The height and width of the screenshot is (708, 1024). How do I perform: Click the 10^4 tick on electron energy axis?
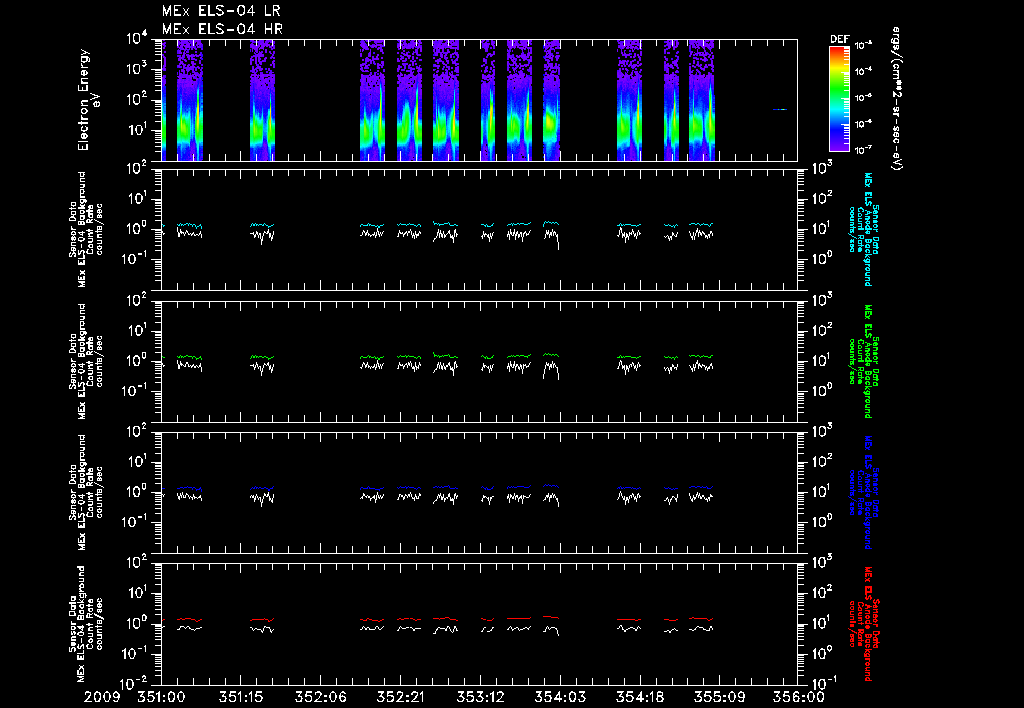point(137,39)
